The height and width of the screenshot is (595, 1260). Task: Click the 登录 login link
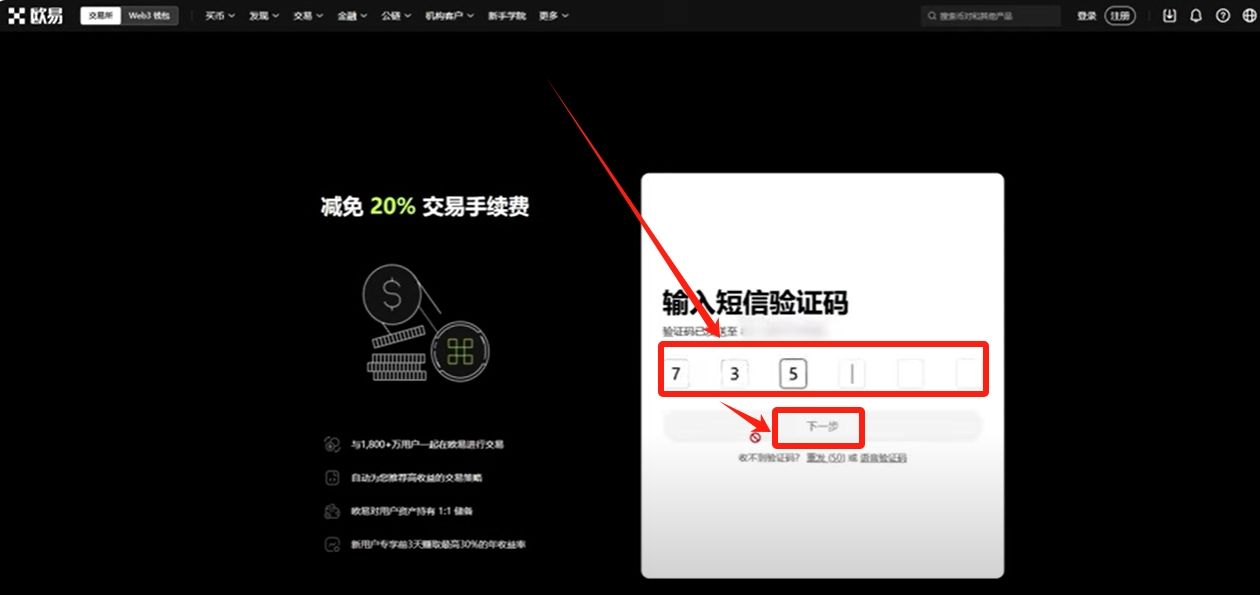(1086, 16)
